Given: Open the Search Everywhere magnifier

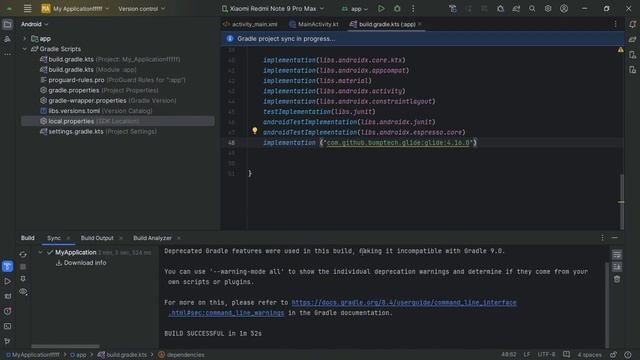Looking at the screenshot, I should click(532, 9).
